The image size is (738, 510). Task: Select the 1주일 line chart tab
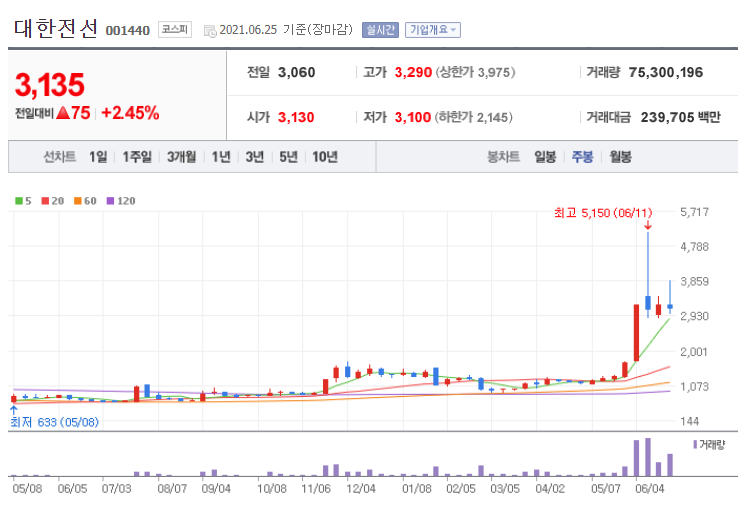pos(137,157)
